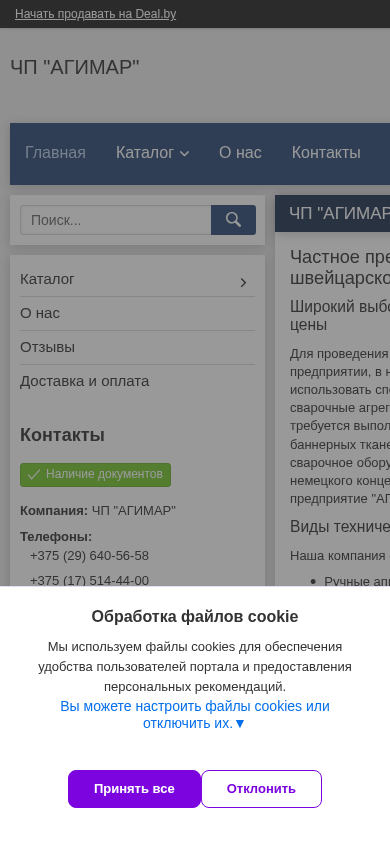Click phone number +375 (29) 640-56-58
The image size is (390, 844).
click(89, 555)
